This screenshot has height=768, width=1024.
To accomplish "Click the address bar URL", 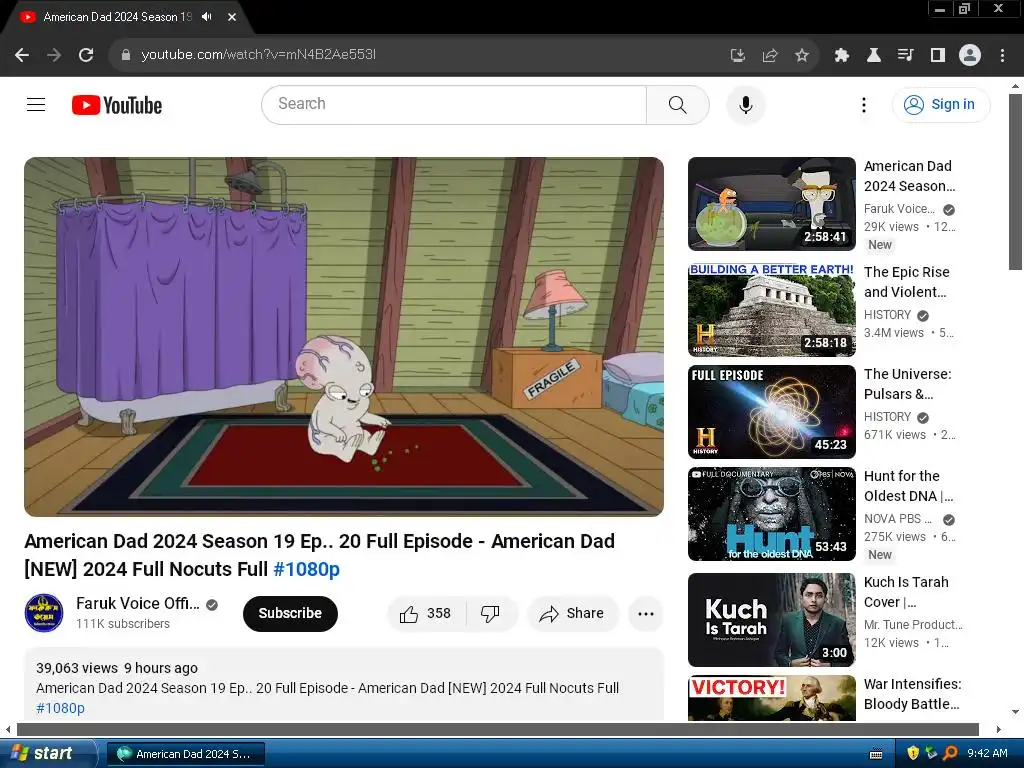I will tap(259, 55).
